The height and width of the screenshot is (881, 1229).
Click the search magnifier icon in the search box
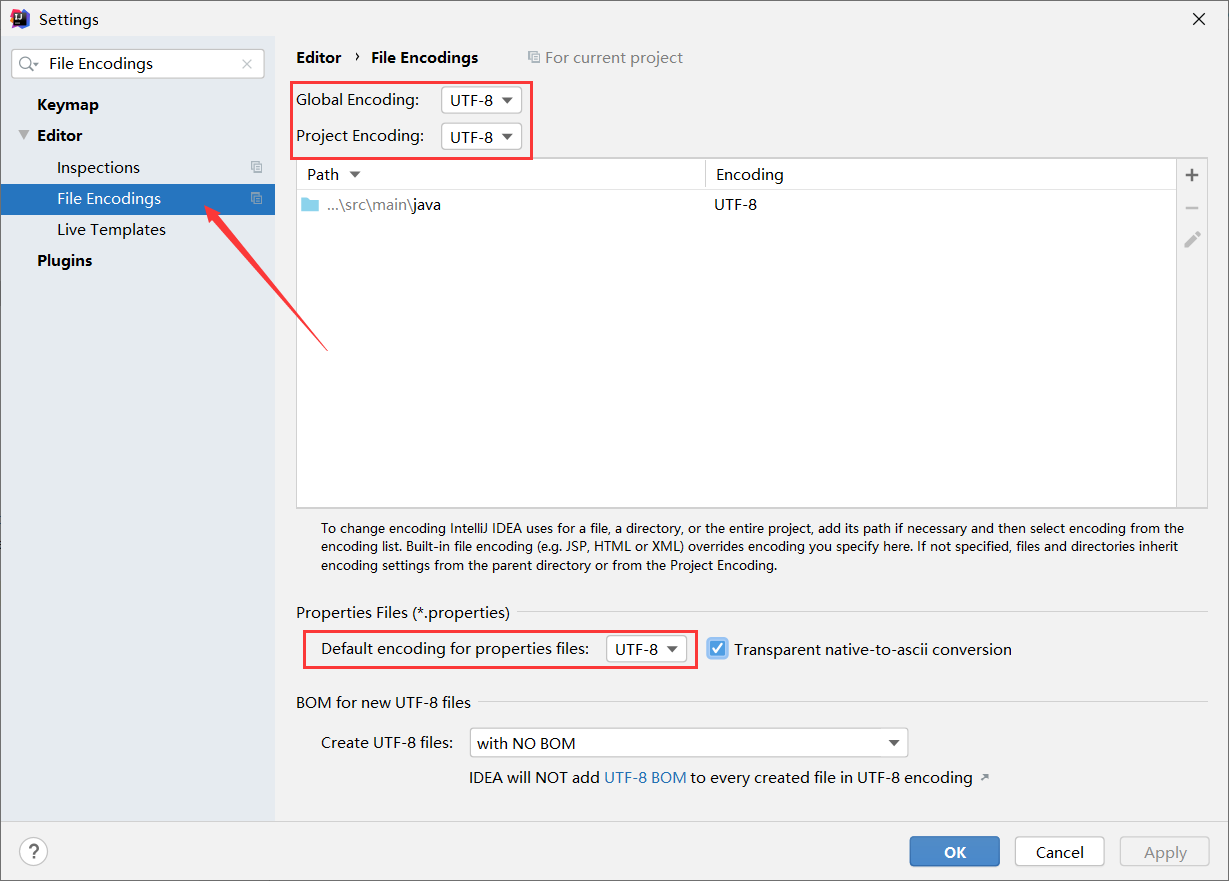tap(28, 64)
